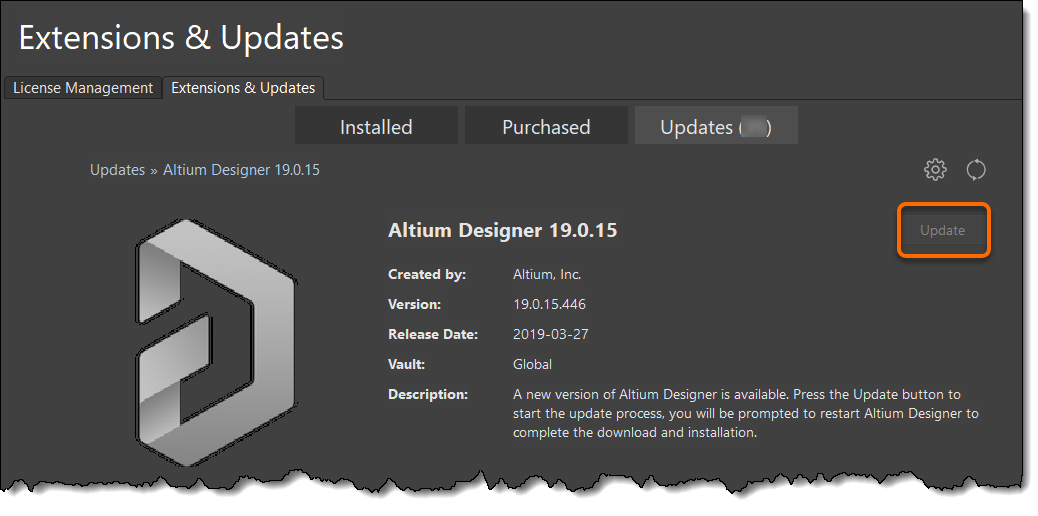
Task: Select the release date 2019-03-27
Action: [x=550, y=335]
